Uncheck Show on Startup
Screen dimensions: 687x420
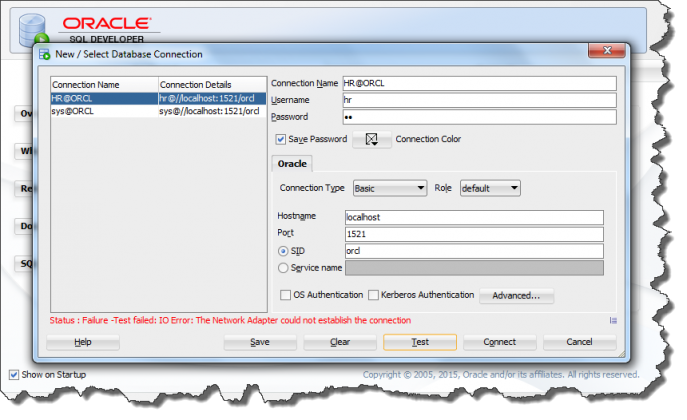(x=14, y=375)
